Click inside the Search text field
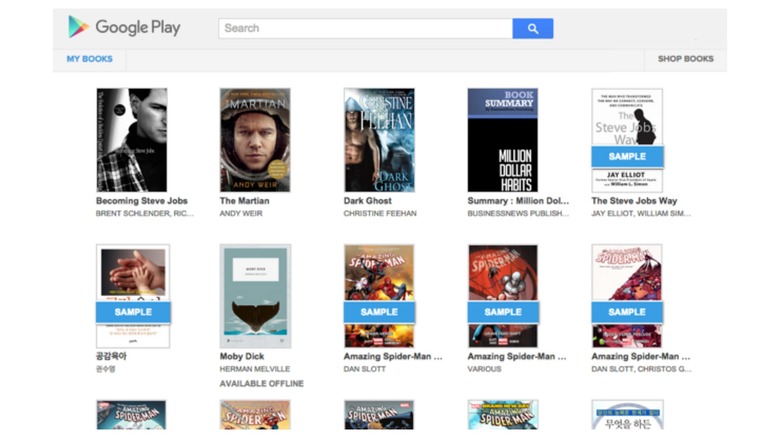This screenshot has width=780, height=438. 365,28
